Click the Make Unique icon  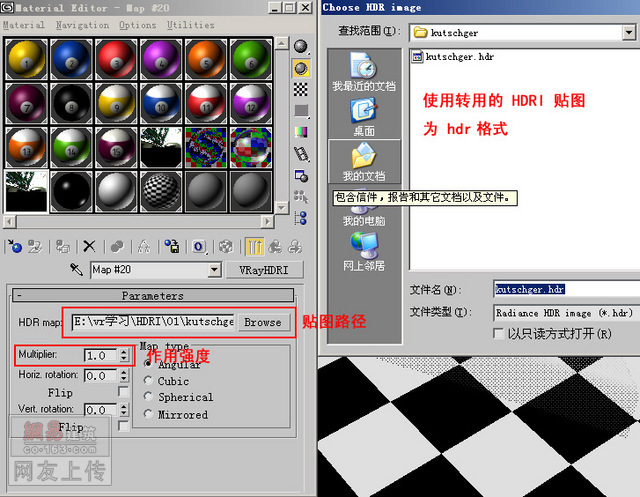tap(144, 246)
